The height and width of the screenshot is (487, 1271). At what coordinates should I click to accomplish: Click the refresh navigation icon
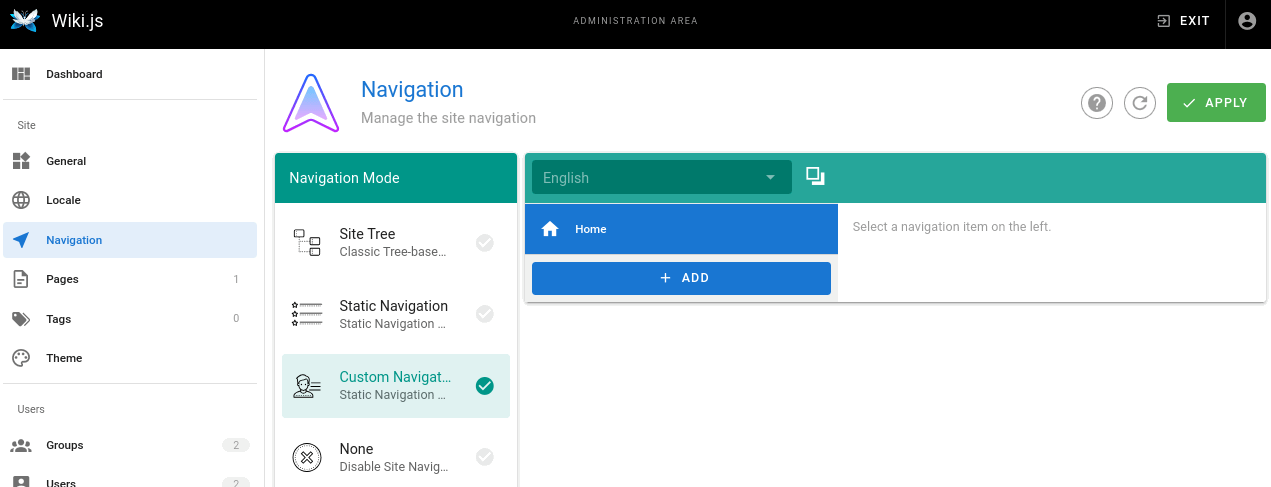[x=1140, y=103]
